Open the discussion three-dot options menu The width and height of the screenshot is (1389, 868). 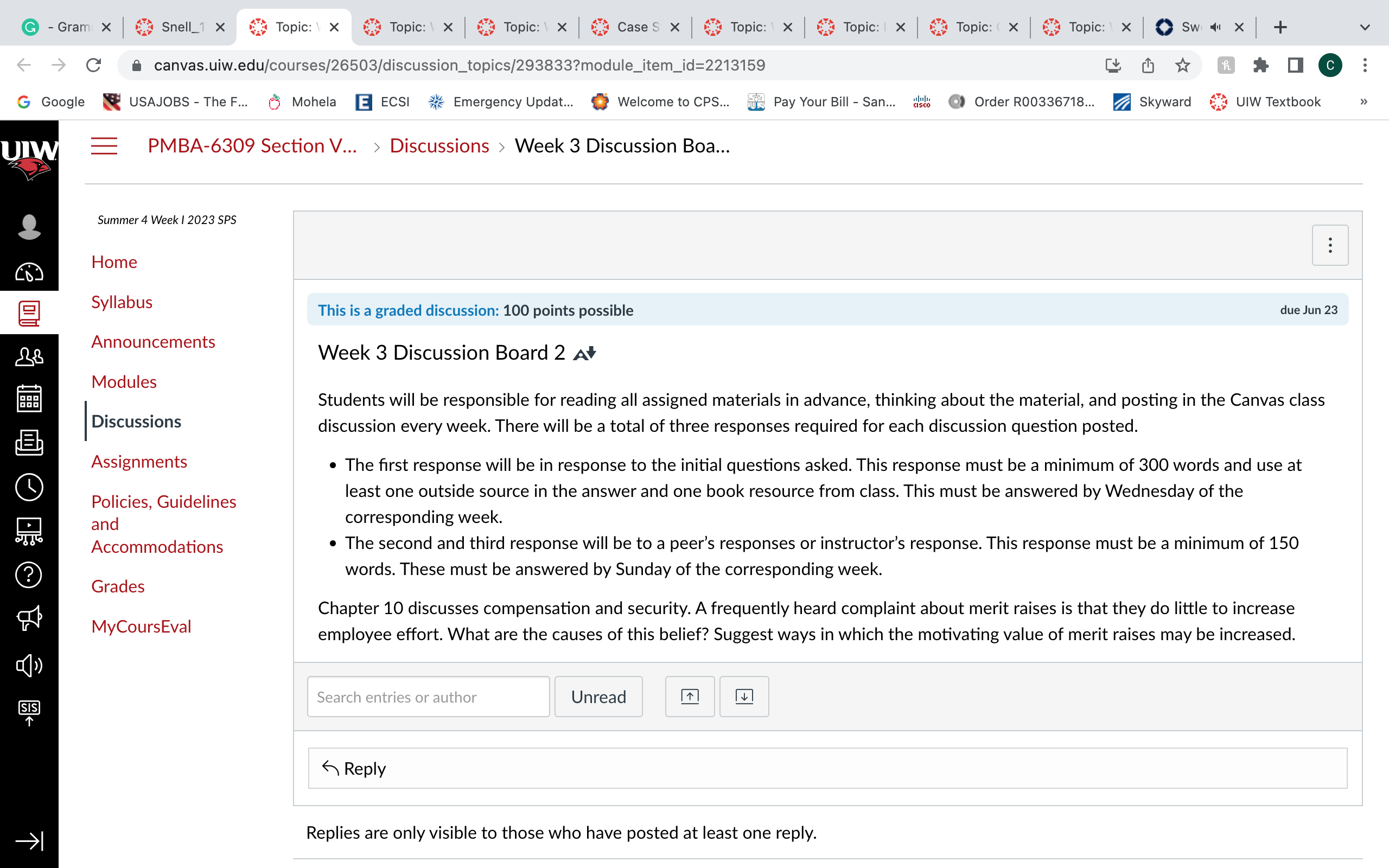click(1330, 245)
